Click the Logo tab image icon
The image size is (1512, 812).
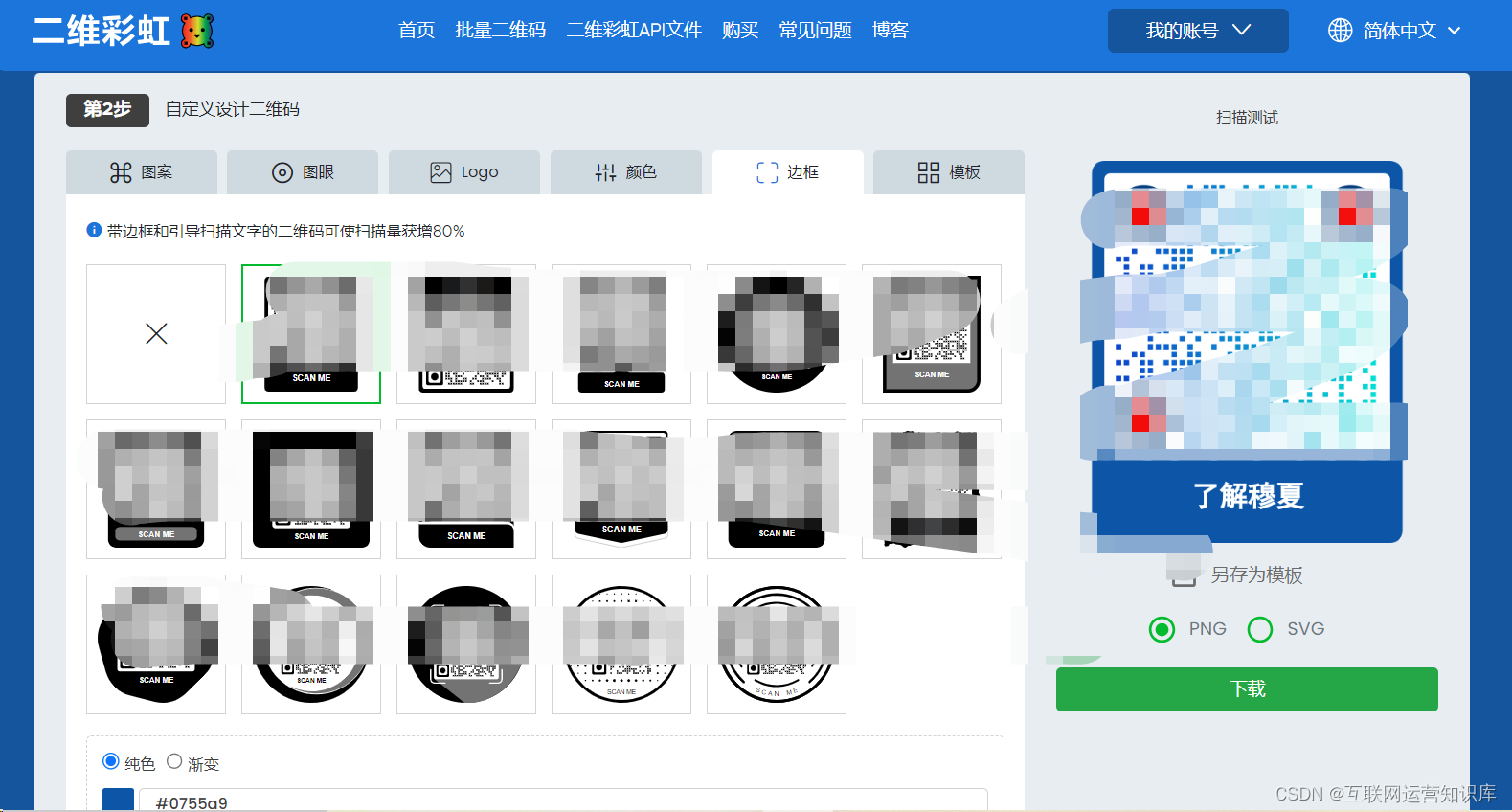click(440, 172)
